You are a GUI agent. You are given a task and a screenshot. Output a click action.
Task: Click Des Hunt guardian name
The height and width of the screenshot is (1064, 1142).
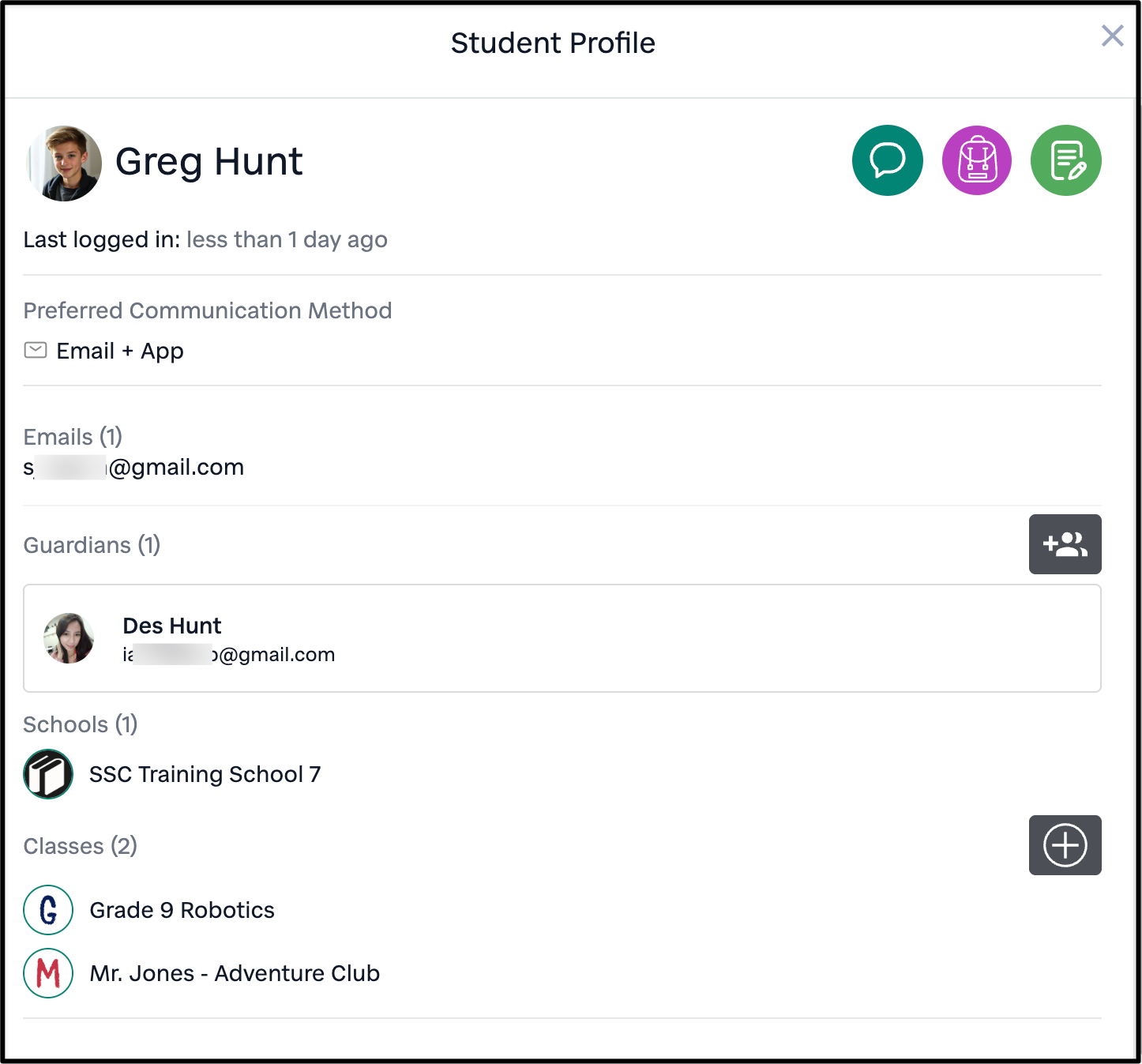172,626
